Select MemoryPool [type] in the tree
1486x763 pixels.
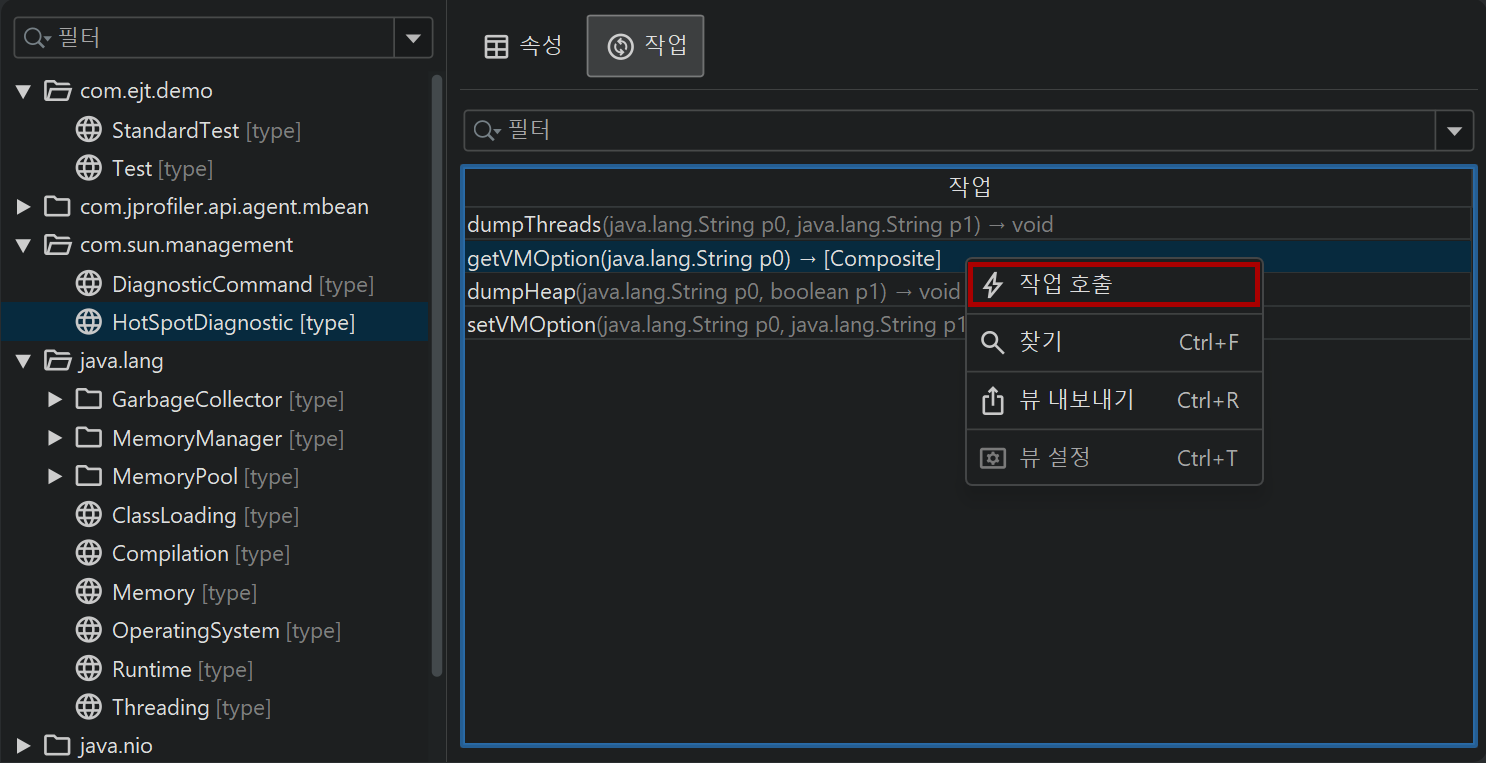(205, 476)
